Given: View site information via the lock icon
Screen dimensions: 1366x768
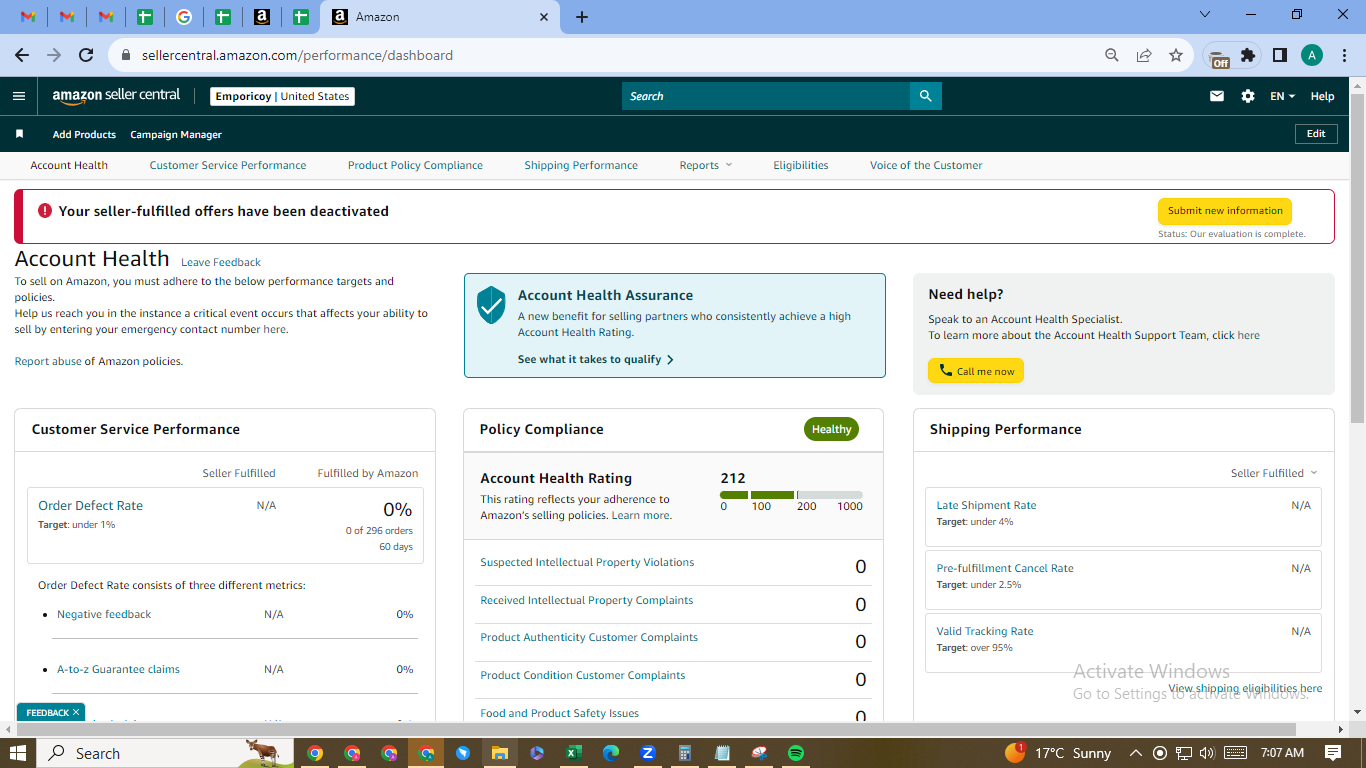Looking at the screenshot, I should (x=126, y=55).
